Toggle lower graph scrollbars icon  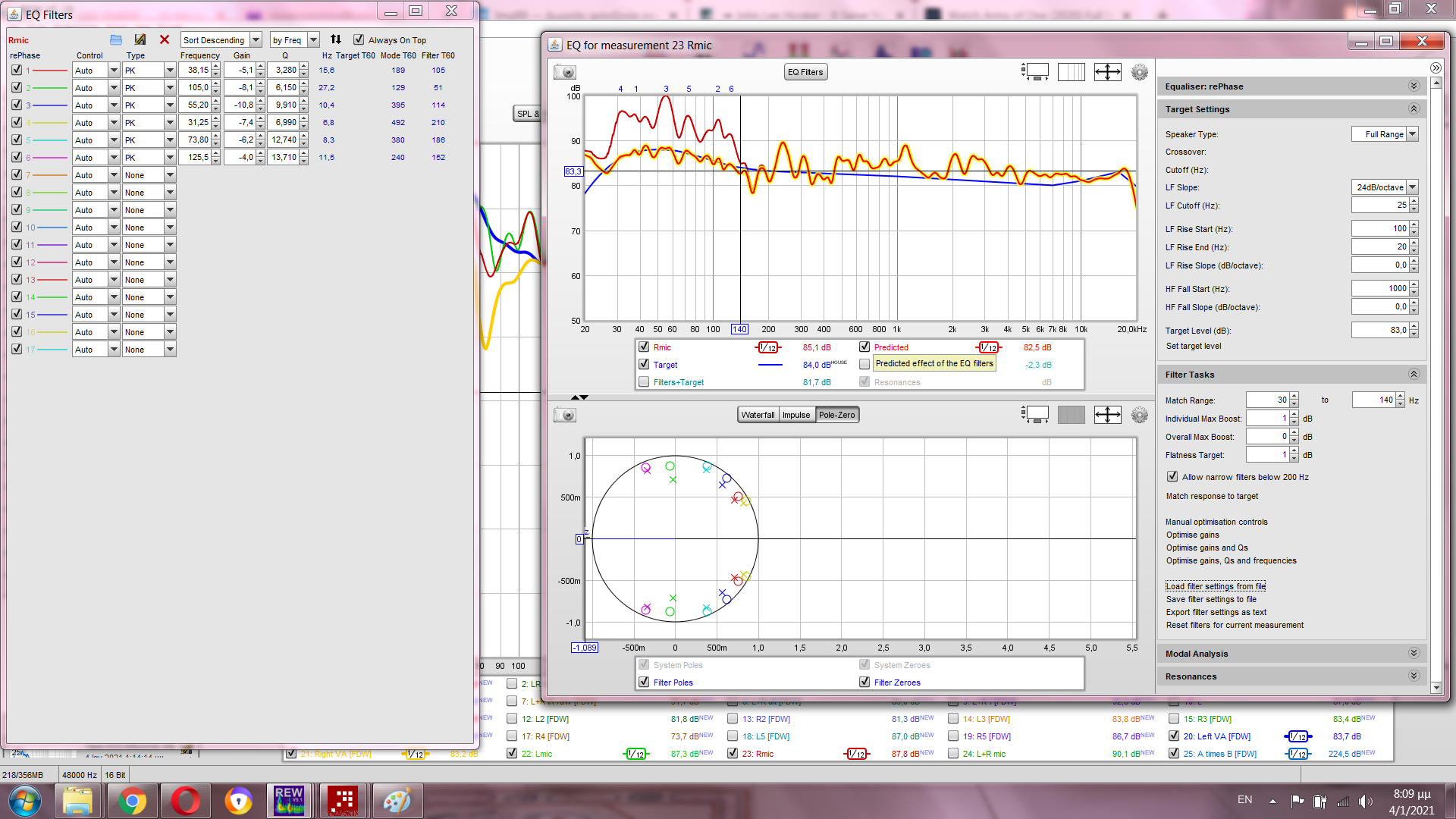[1035, 415]
